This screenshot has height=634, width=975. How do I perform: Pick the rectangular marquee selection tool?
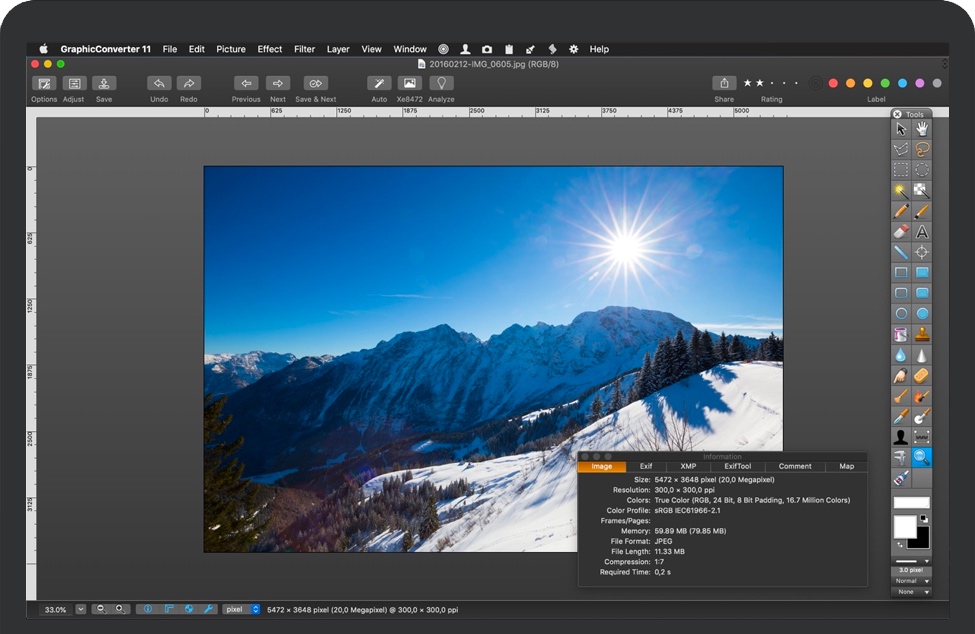pyautogui.click(x=901, y=170)
